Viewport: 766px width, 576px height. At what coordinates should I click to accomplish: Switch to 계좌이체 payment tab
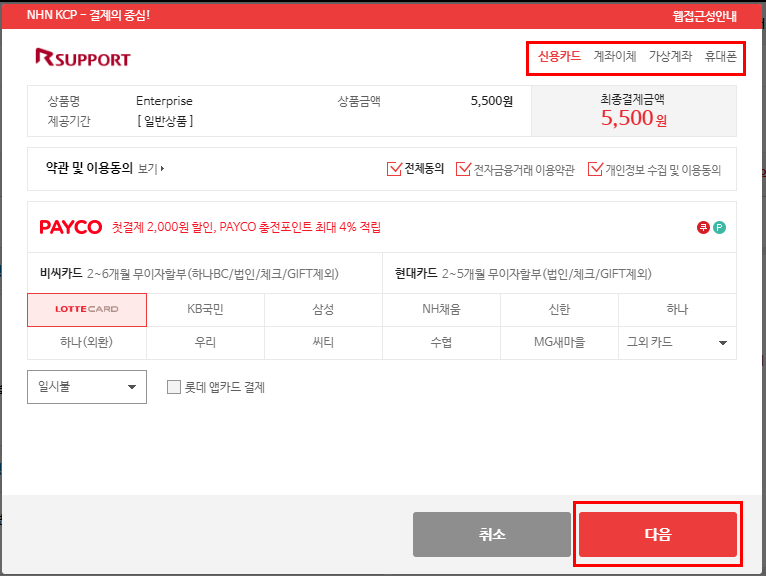[x=615, y=56]
